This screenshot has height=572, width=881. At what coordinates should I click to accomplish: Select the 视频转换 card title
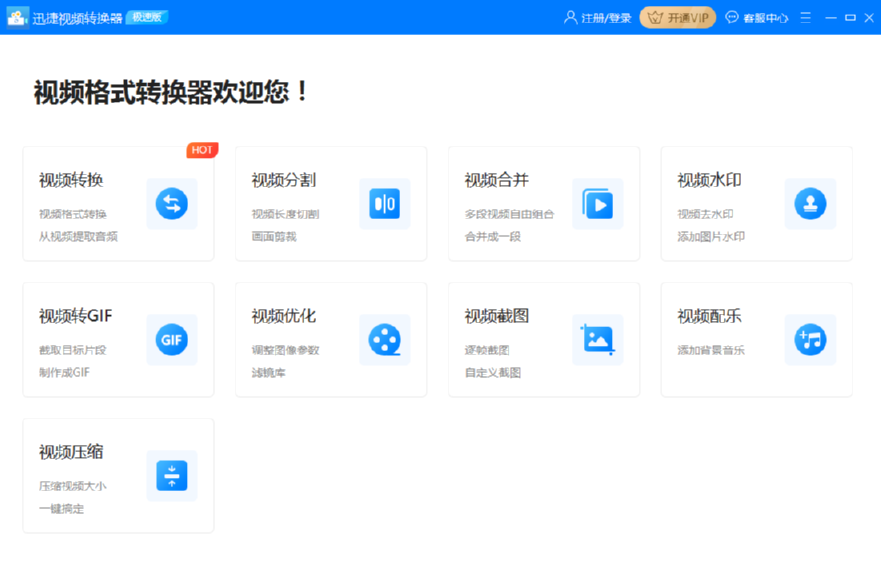click(x=71, y=180)
